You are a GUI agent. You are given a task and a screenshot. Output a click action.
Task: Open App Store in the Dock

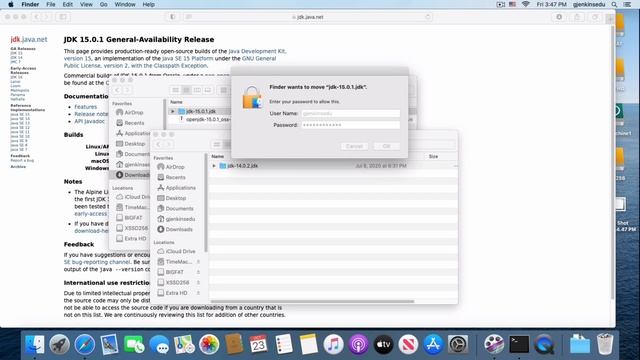(433, 344)
